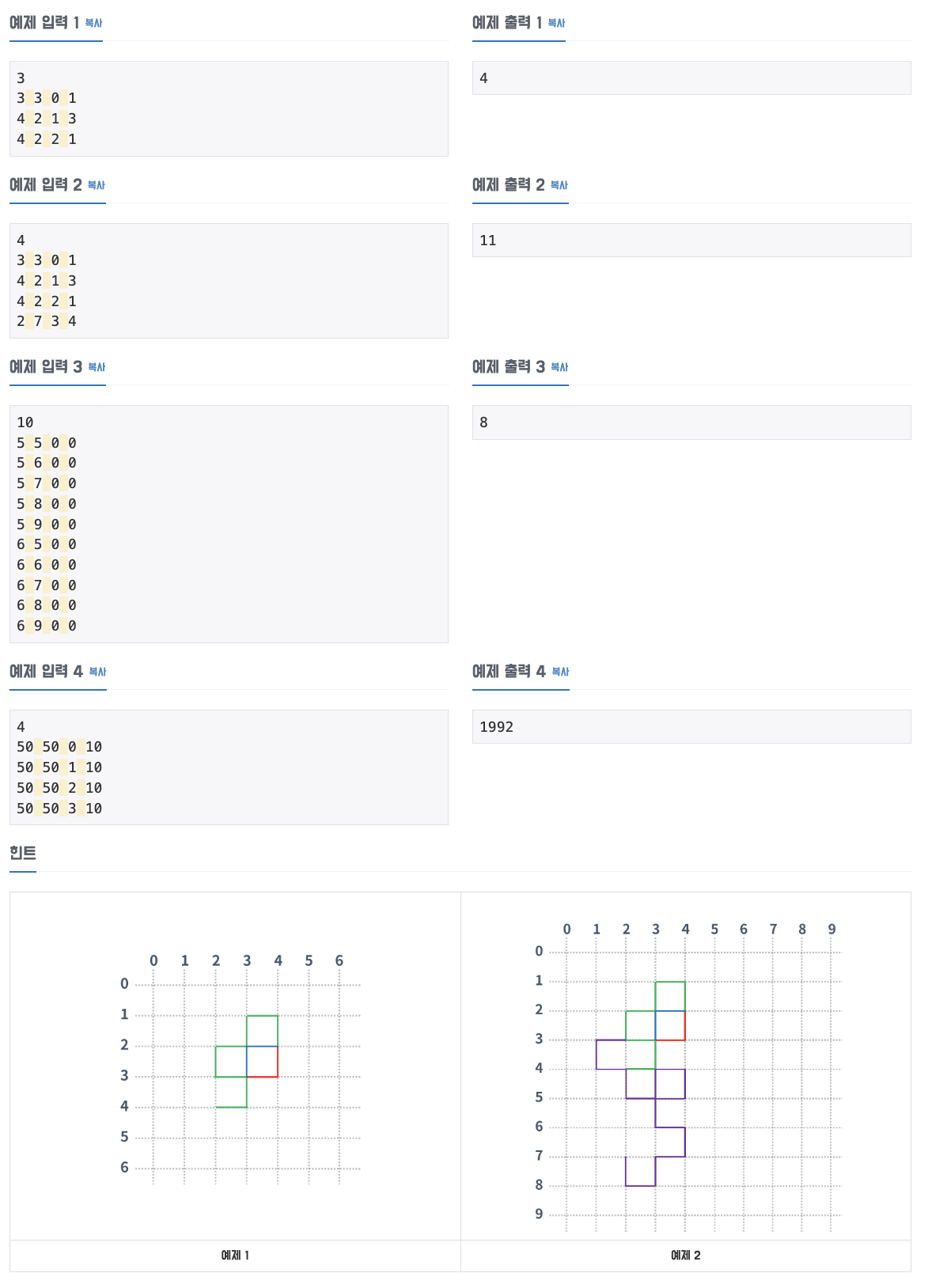Copy sample input 3 via 복사 button
Viewport: 932px width, 1288px height.
tap(96, 367)
